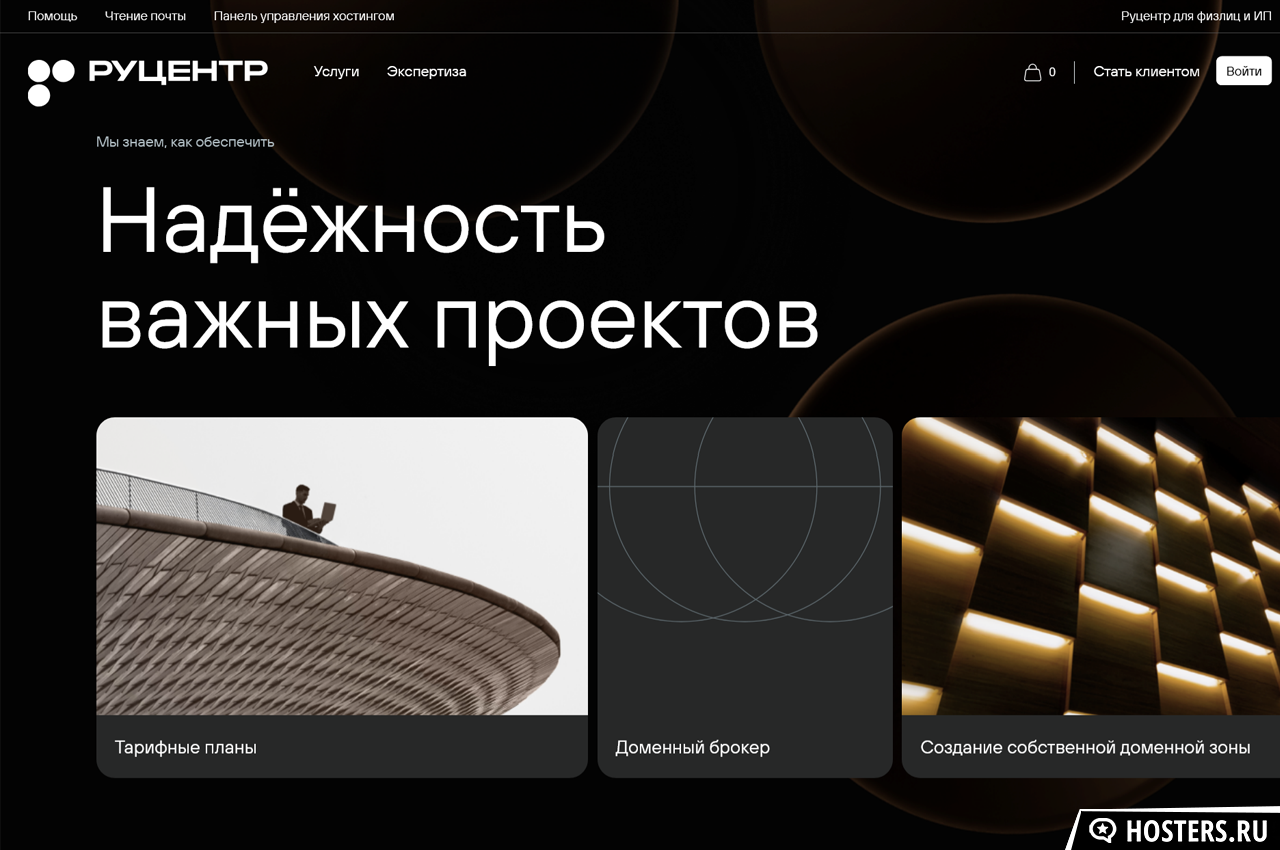1280x850 pixels.
Task: Click the illuminated golden facade photo
Action: tap(1090, 566)
